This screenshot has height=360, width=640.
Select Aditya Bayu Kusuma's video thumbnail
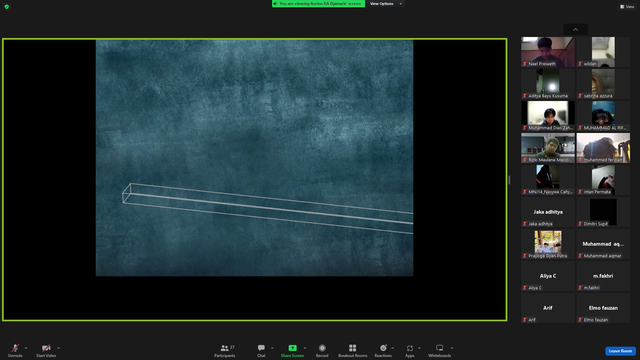tap(548, 84)
